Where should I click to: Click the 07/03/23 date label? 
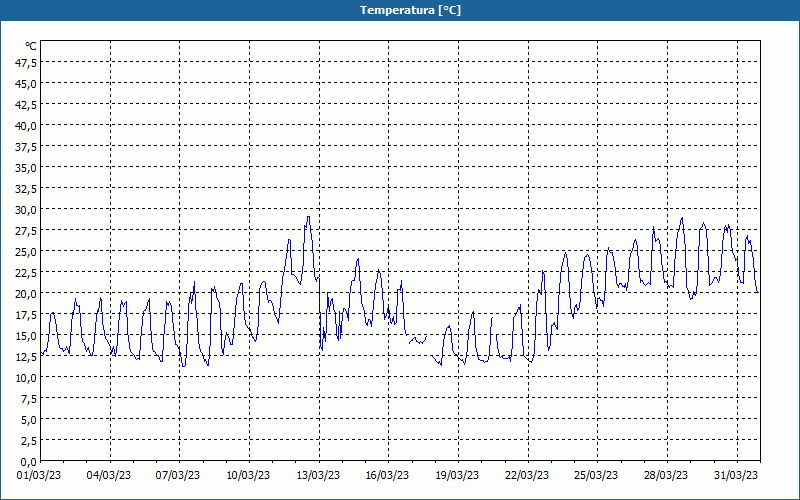(x=178, y=476)
